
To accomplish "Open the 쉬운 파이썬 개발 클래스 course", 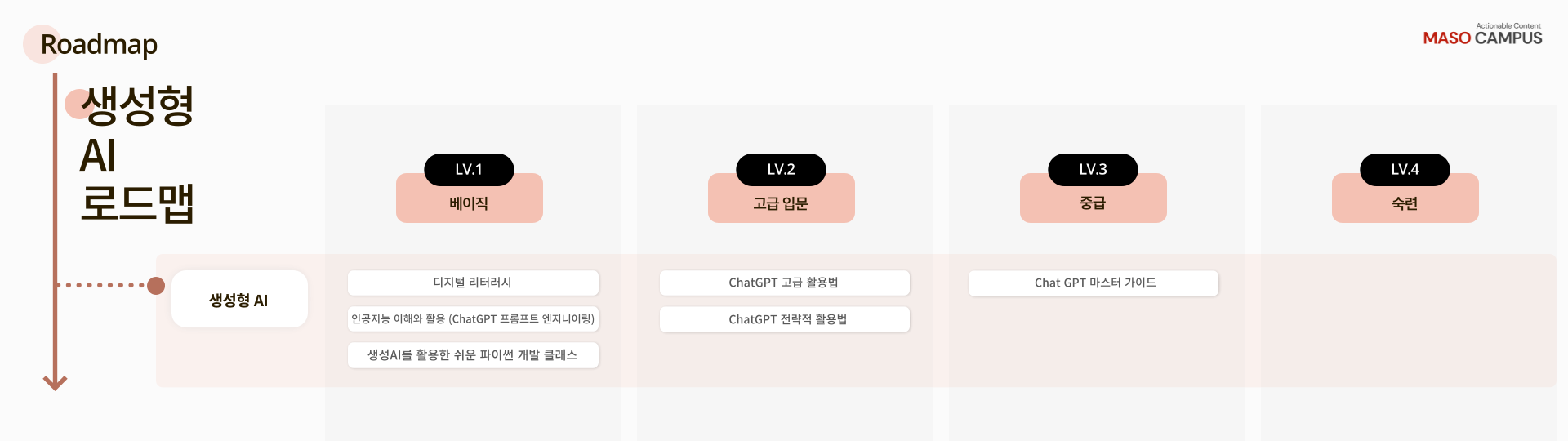I will pyautogui.click(x=473, y=355).
